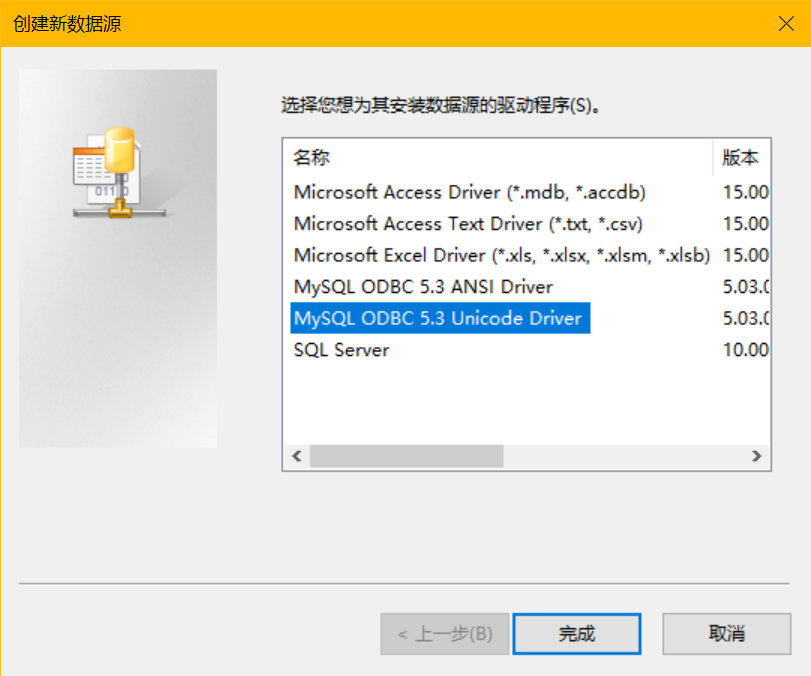The image size is (811, 676).
Task: Select Microsoft Access Text Driver entry
Action: click(468, 224)
